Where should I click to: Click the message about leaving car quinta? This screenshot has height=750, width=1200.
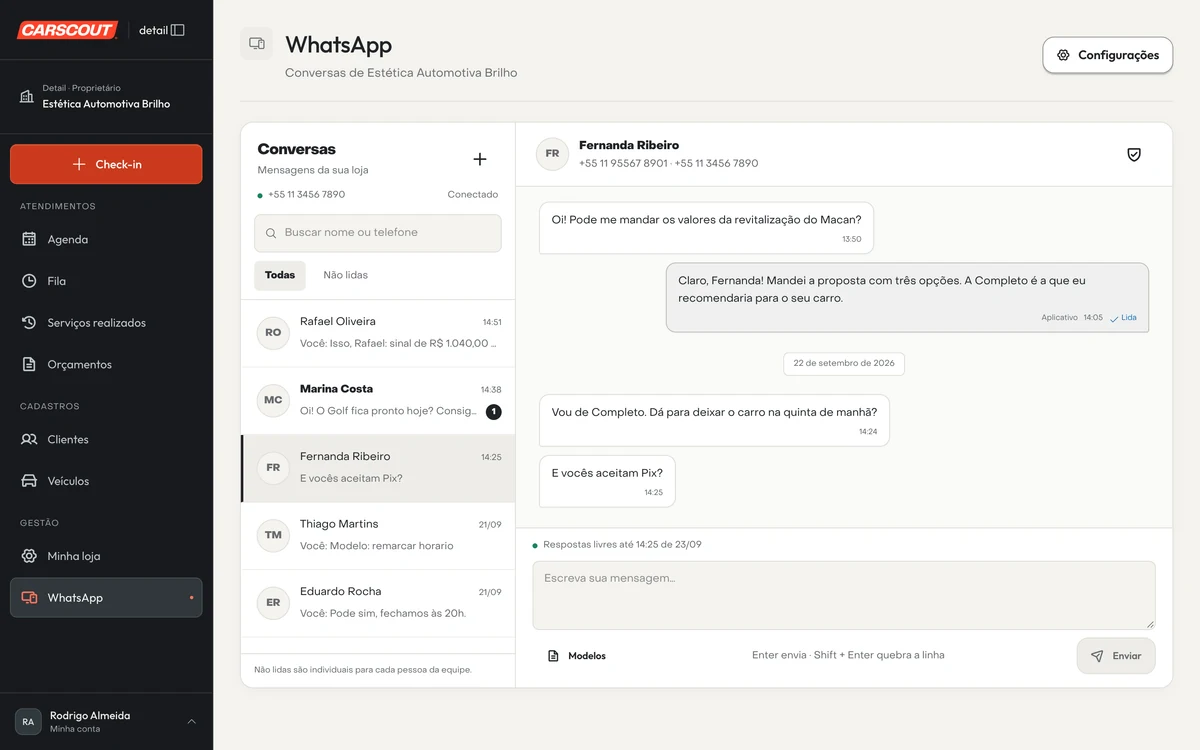click(x=714, y=420)
